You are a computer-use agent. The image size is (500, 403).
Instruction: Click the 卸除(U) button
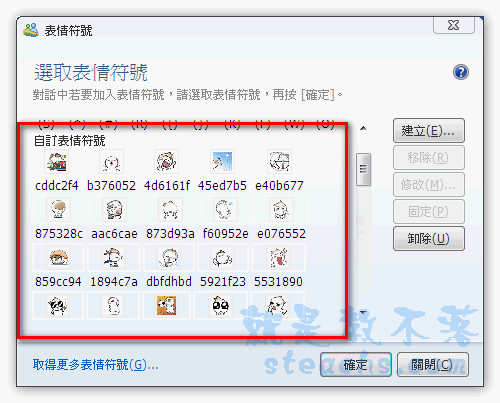429,239
